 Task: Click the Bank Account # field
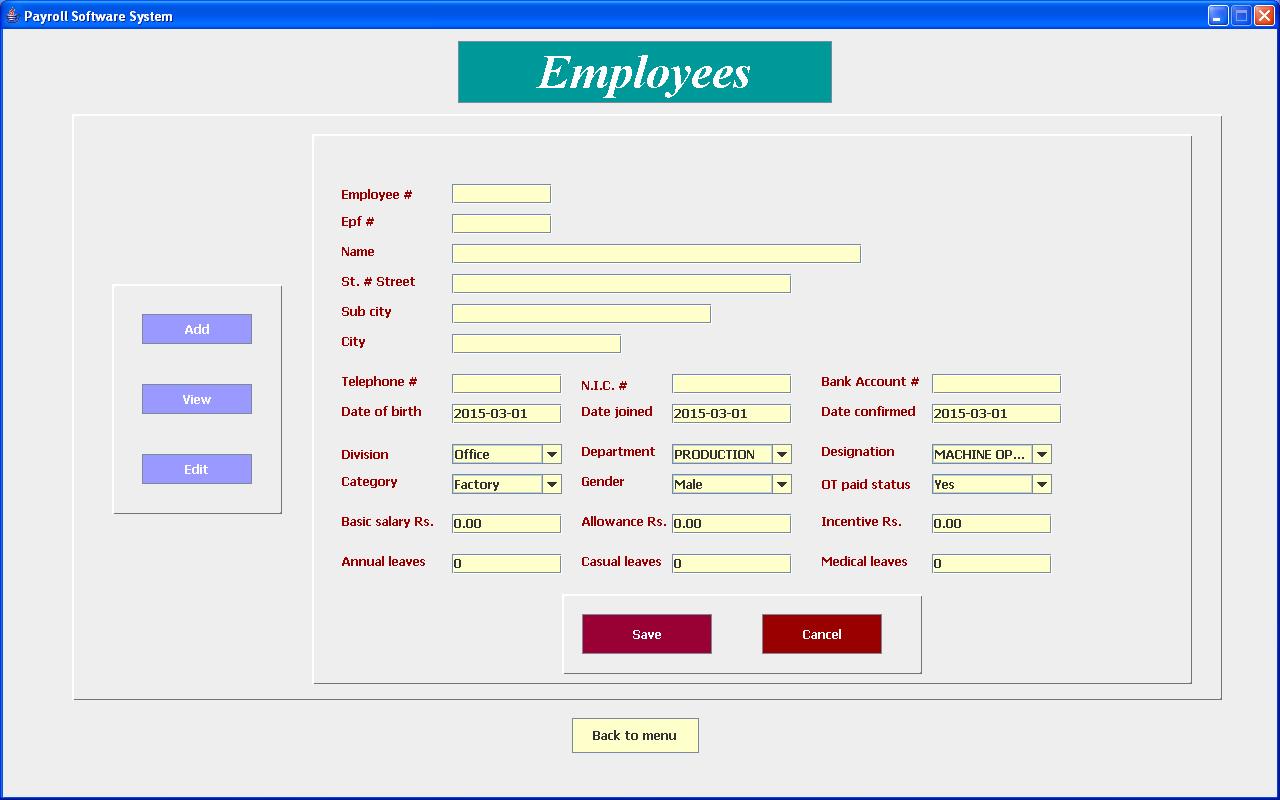995,383
